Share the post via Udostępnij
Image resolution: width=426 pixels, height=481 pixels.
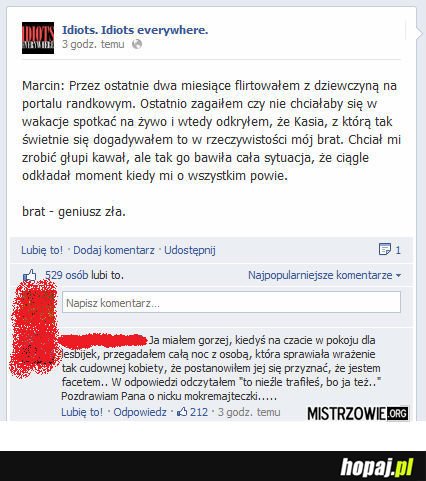(x=190, y=250)
